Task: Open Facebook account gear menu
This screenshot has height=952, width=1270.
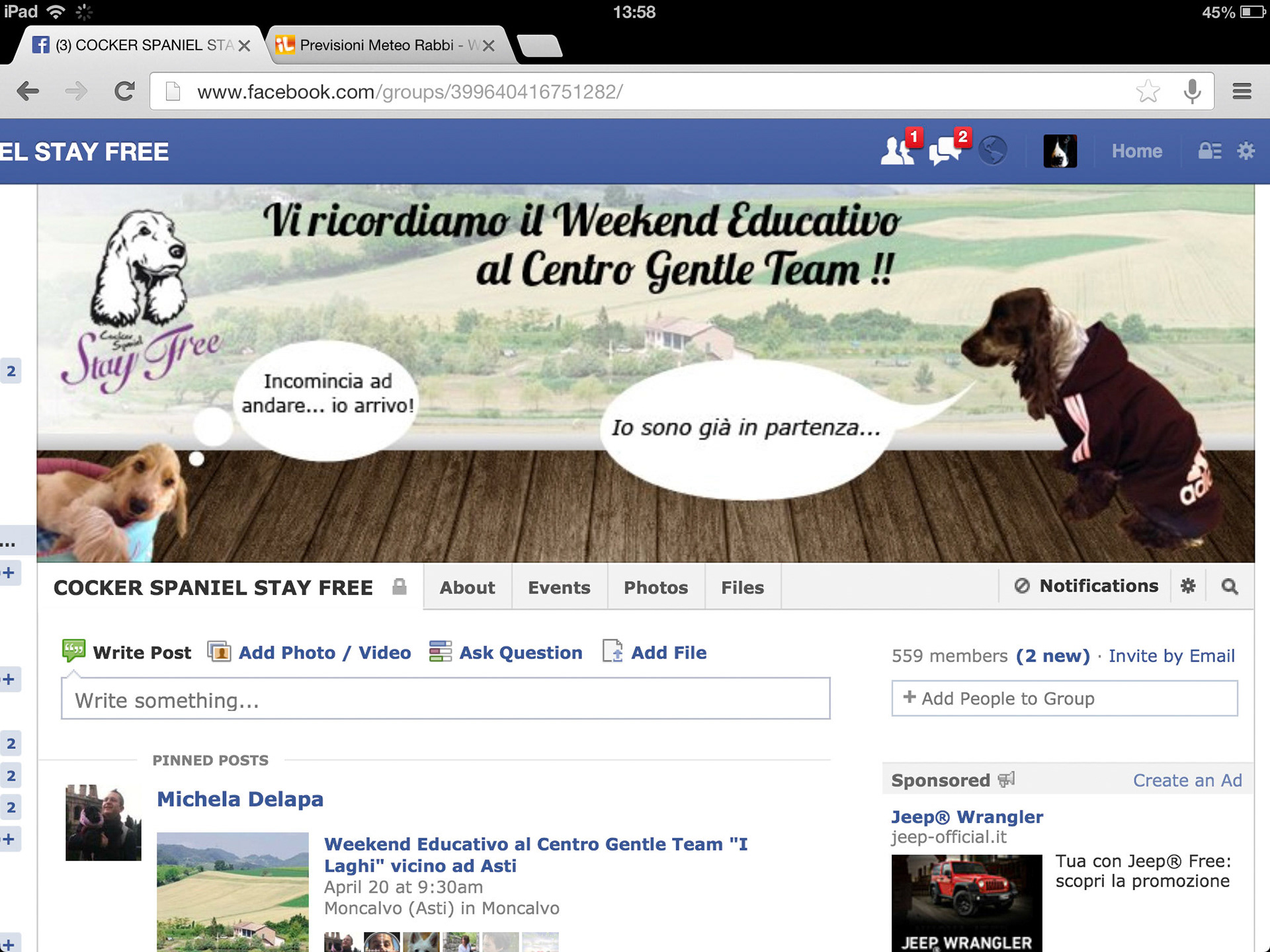Action: pos(1246,151)
